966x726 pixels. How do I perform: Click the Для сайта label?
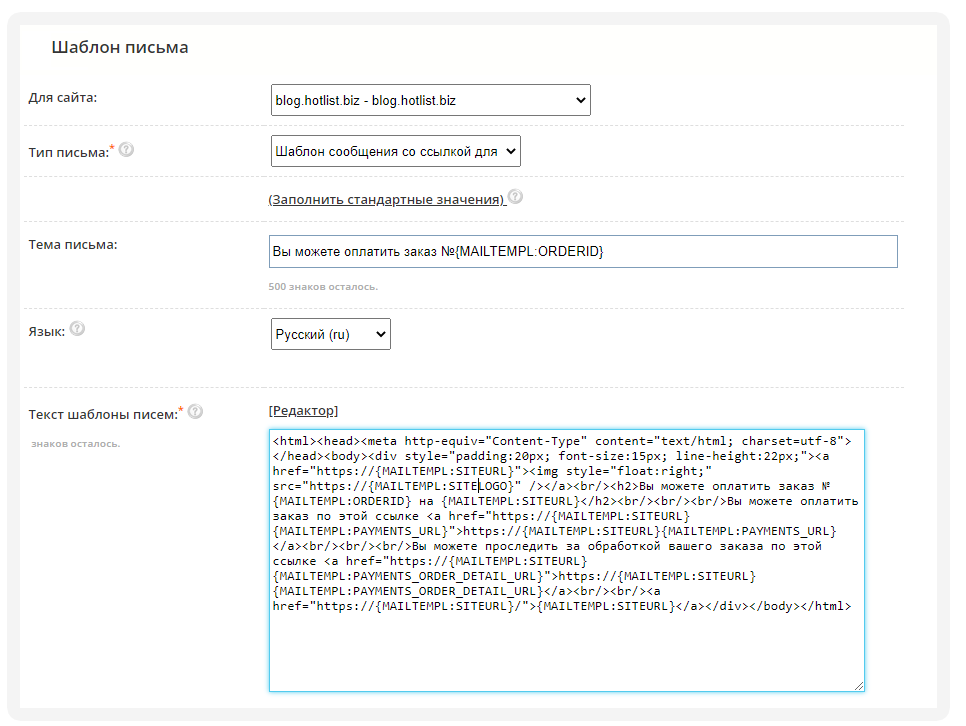(x=69, y=98)
